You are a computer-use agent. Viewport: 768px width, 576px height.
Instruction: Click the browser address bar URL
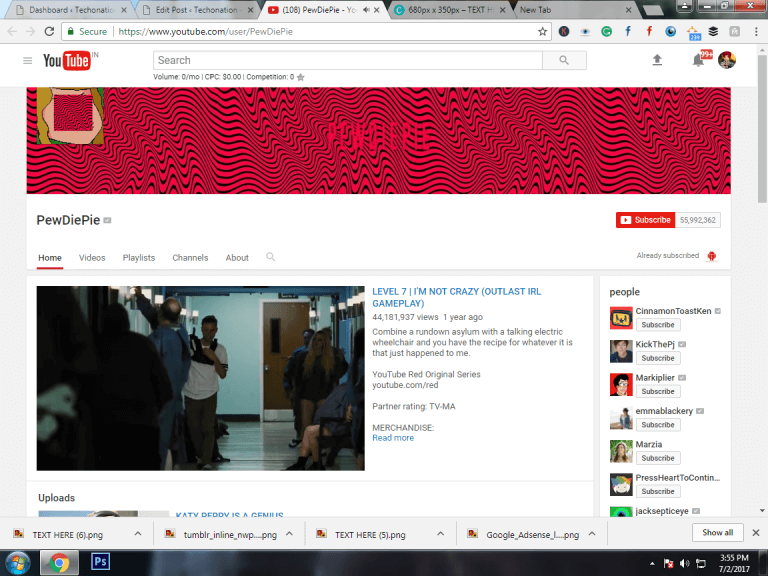(206, 31)
